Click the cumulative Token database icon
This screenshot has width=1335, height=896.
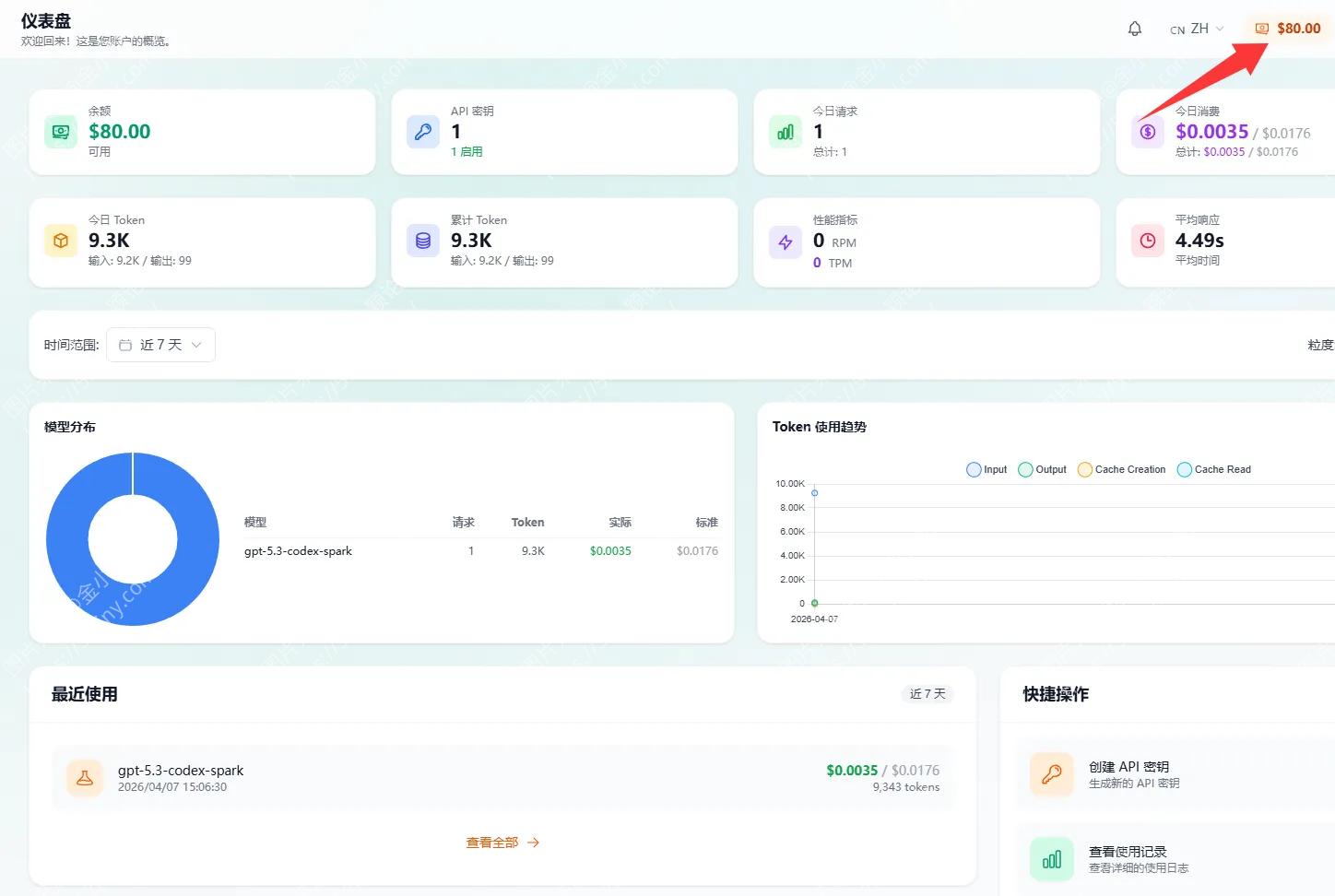pyautogui.click(x=423, y=241)
